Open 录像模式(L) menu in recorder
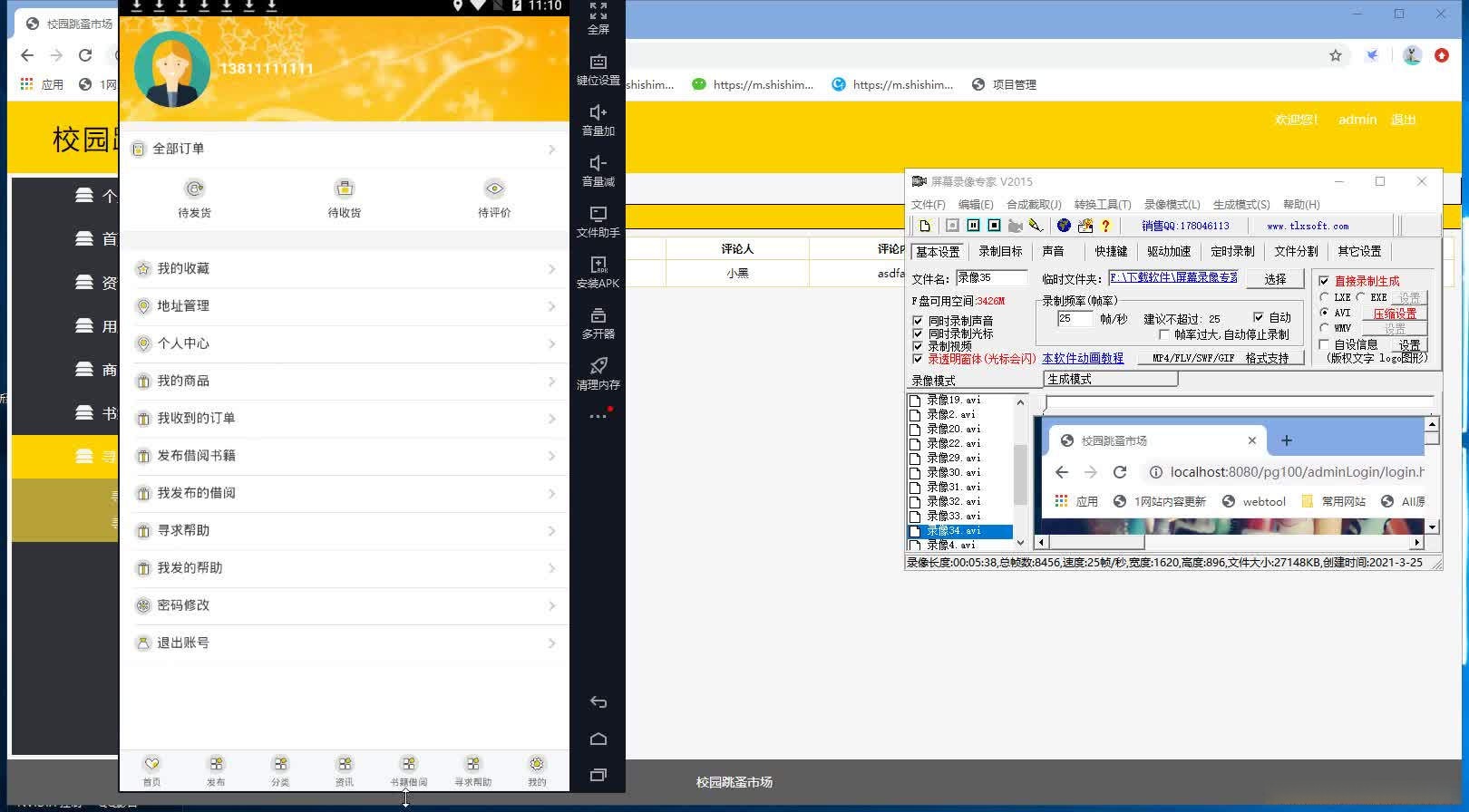Viewport: 1469px width, 812px height. point(1172,205)
